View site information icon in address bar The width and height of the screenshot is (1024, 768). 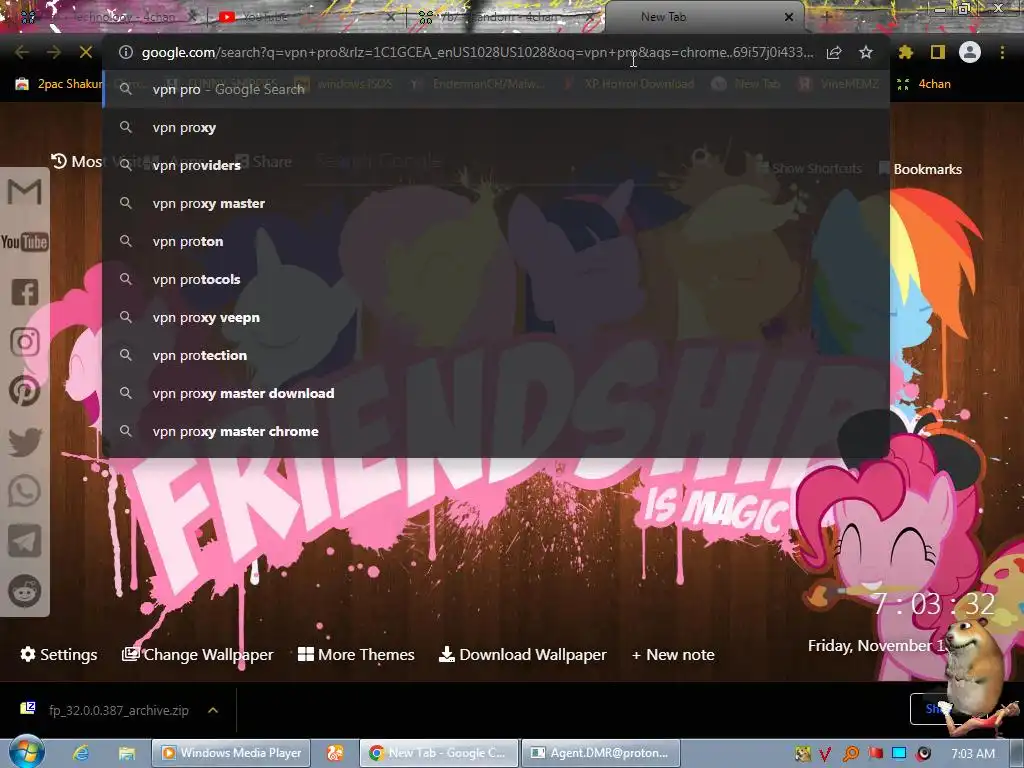[126, 52]
